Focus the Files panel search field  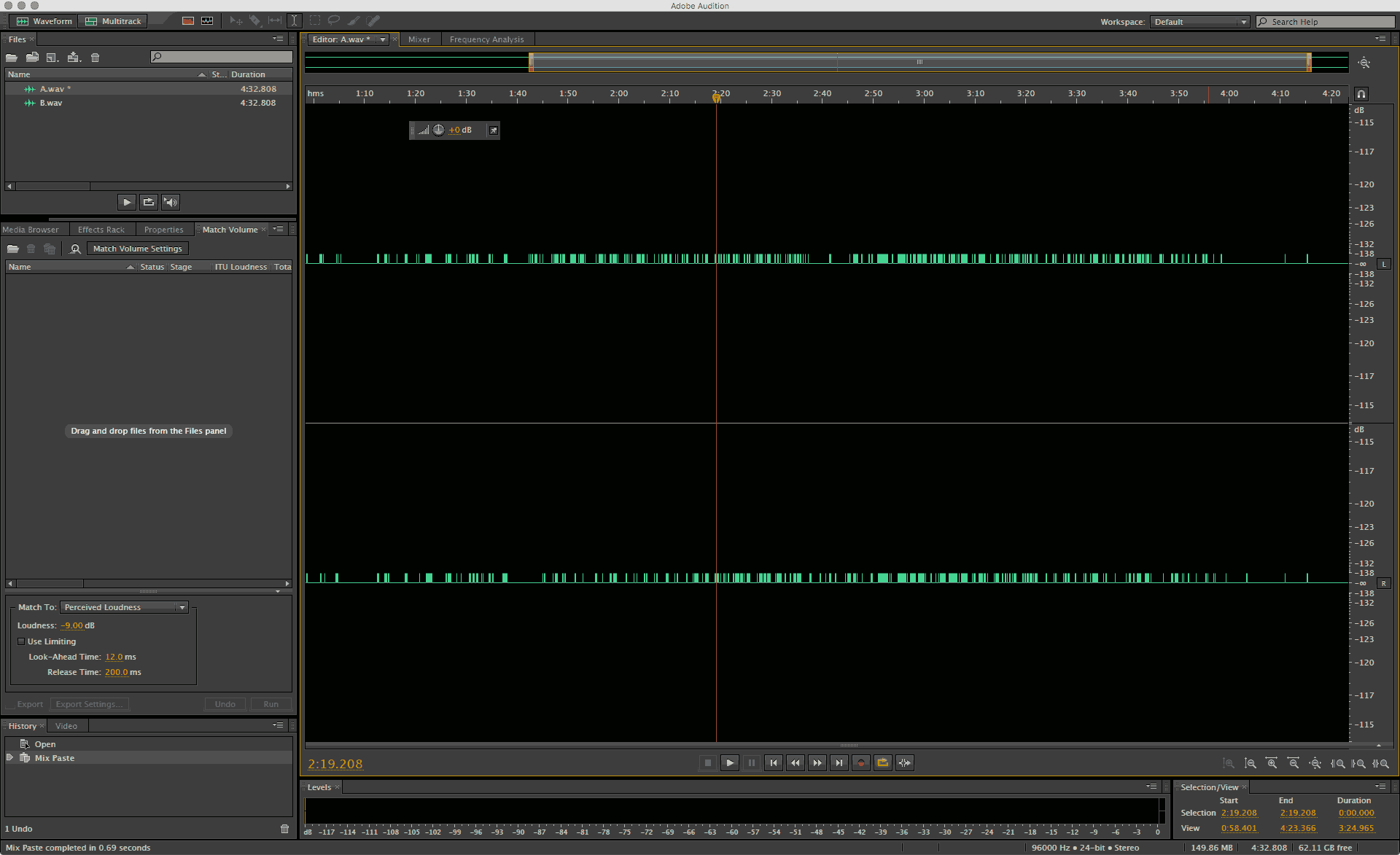[221, 57]
